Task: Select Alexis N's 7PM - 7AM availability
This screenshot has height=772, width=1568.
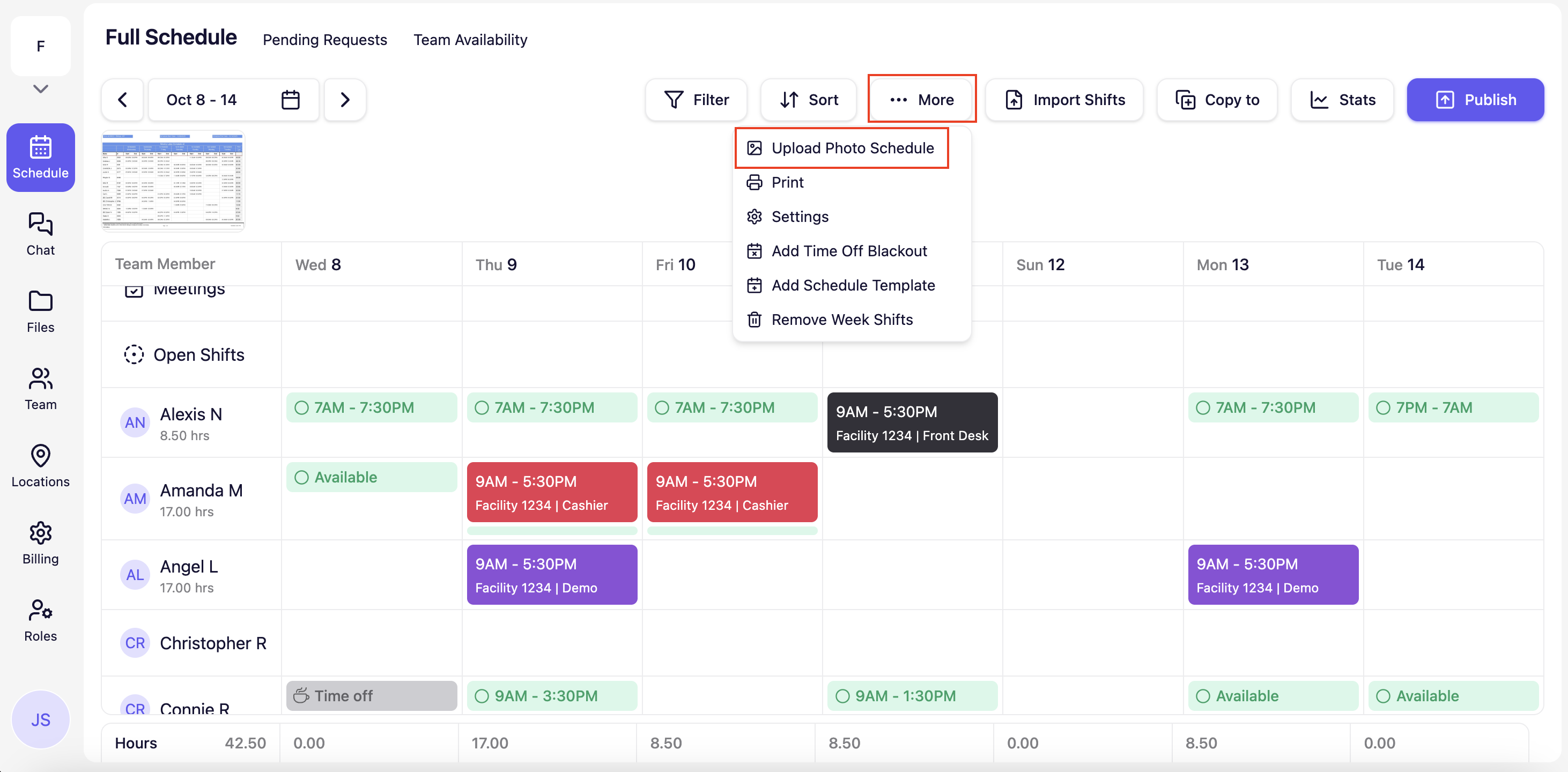Action: pos(1452,407)
